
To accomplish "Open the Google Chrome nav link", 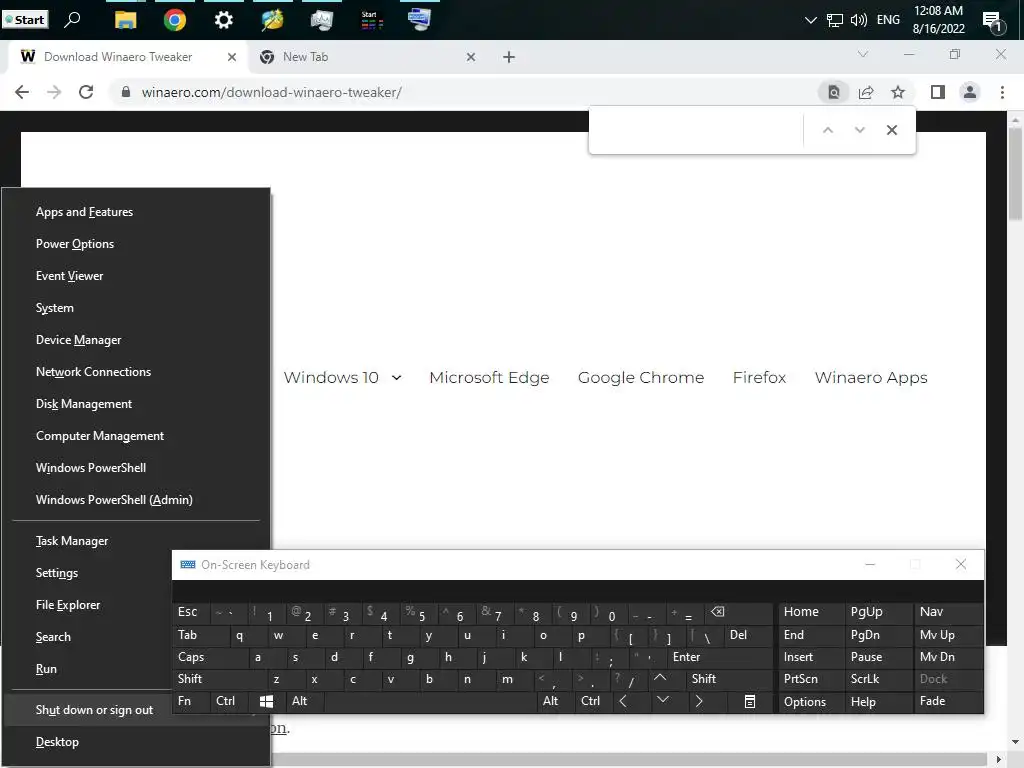I will (641, 377).
